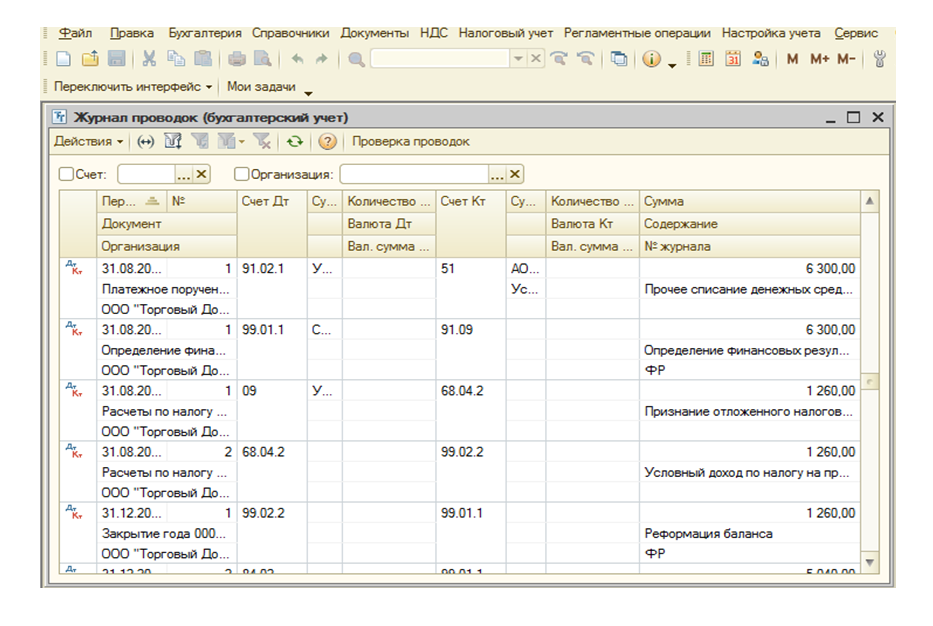Expand the Переключить интерфейс dropdown
The width and height of the screenshot is (933, 626).
[133, 87]
